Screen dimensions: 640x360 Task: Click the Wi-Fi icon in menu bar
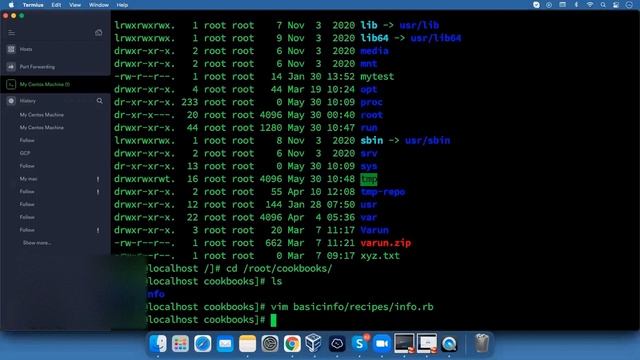[590, 5]
